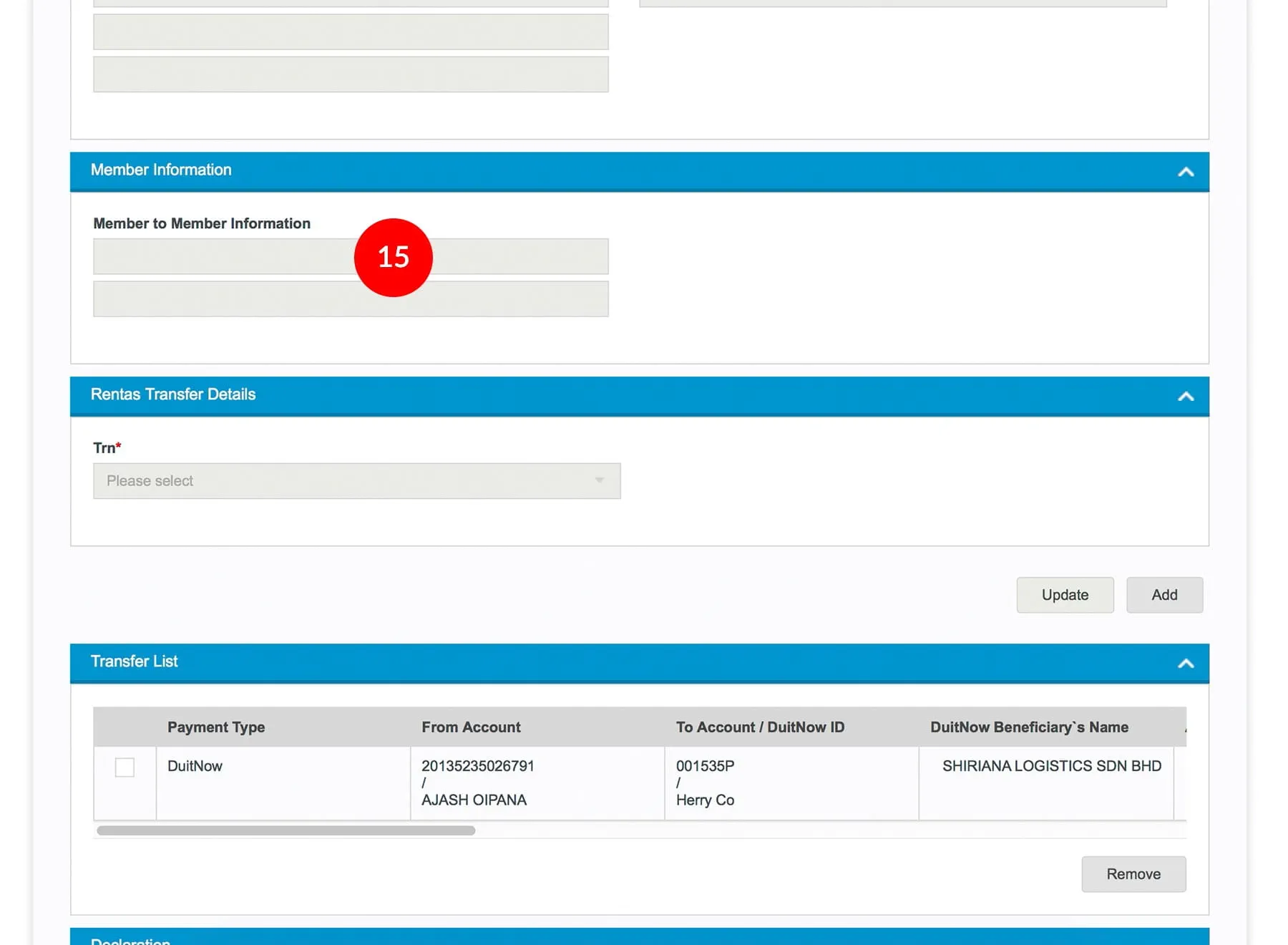The image size is (1288, 945).
Task: Open the Trn 'Please select' dropdown
Action: click(x=356, y=481)
